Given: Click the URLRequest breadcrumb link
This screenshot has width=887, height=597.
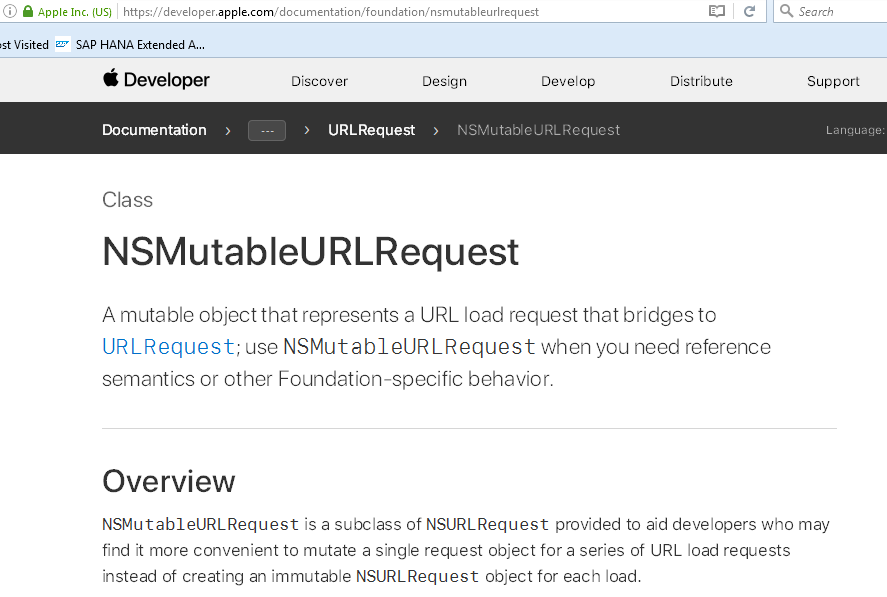Looking at the screenshot, I should click(371, 130).
